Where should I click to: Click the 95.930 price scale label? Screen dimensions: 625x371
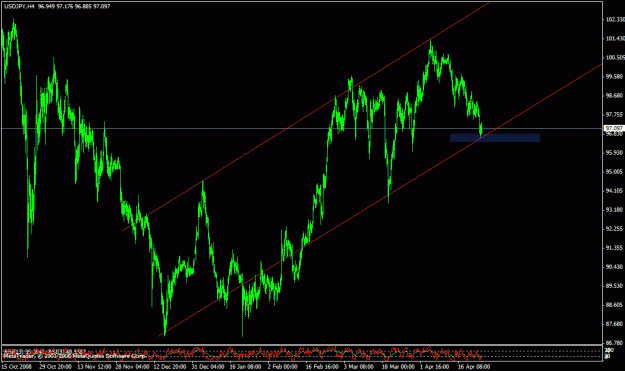[x=614, y=153]
